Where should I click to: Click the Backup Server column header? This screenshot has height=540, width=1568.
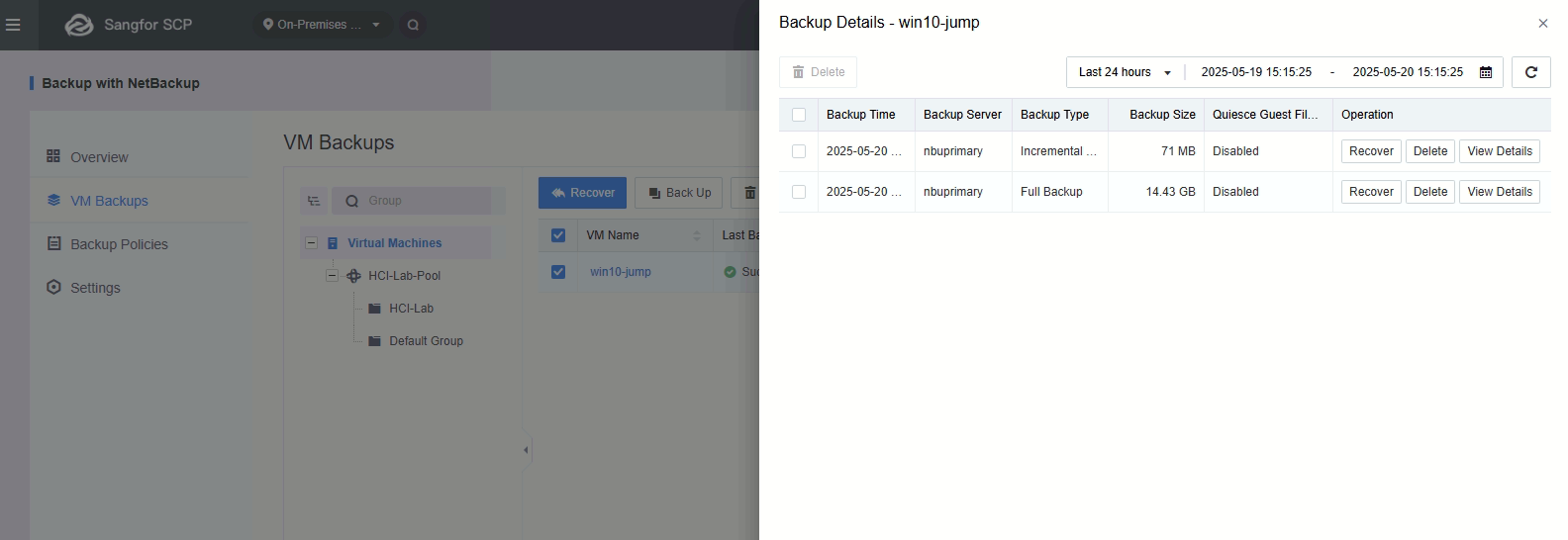[963, 115]
